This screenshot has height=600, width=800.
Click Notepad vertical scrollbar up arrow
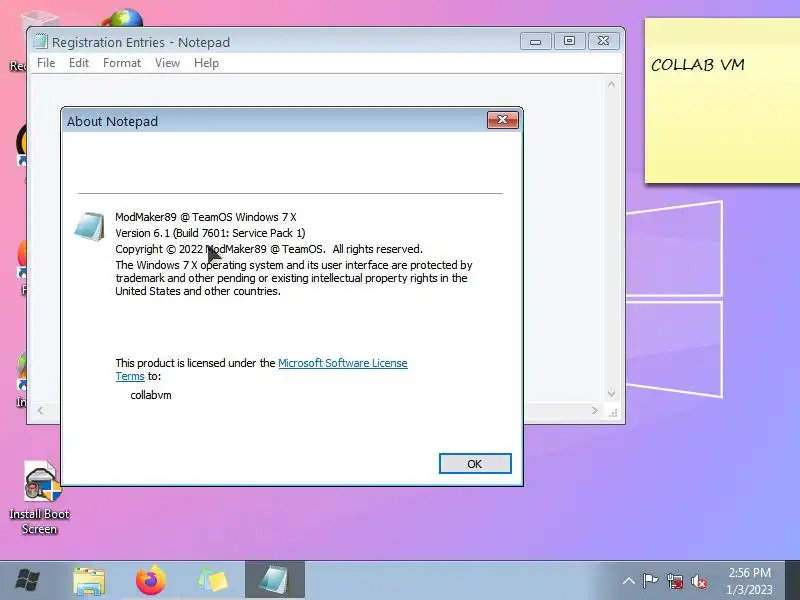(x=611, y=84)
